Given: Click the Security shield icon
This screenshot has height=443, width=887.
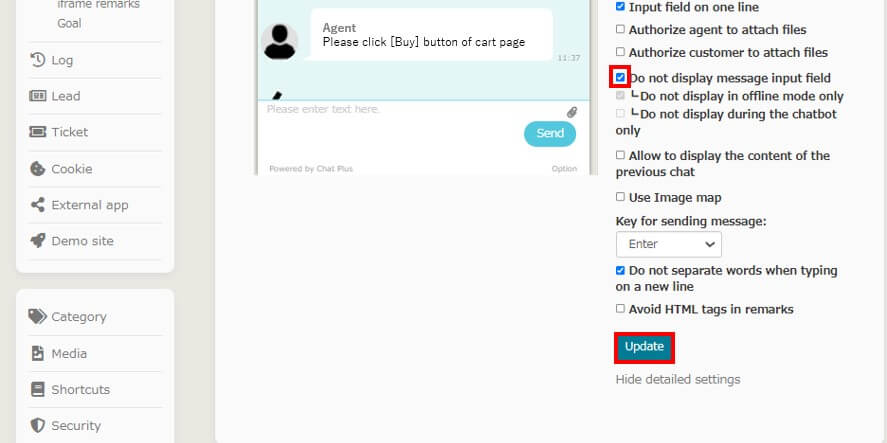Looking at the screenshot, I should point(37,425).
